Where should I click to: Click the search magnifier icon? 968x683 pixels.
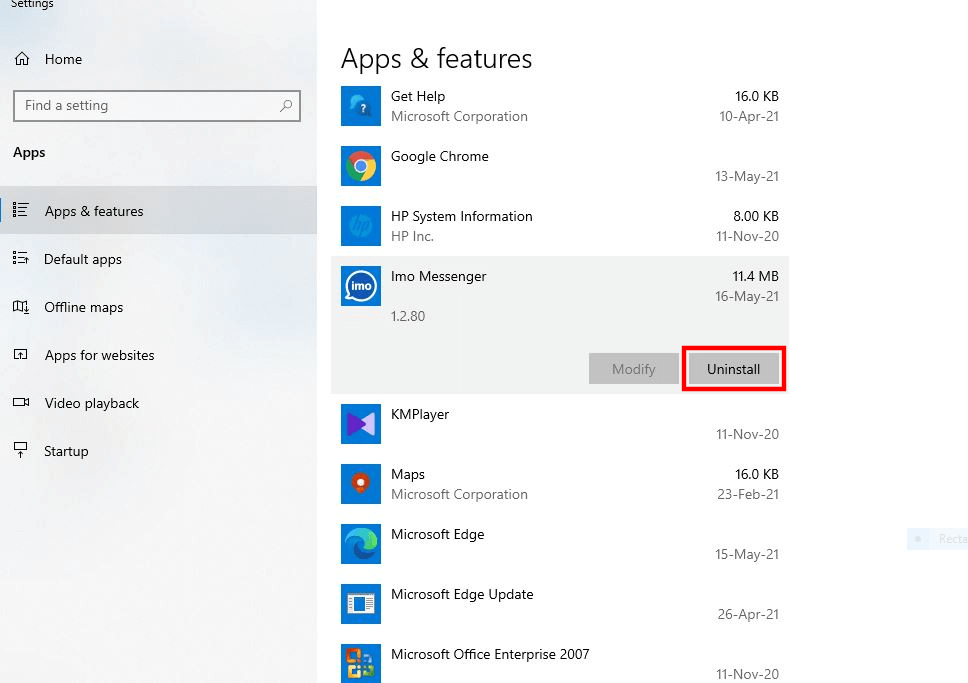(x=286, y=106)
